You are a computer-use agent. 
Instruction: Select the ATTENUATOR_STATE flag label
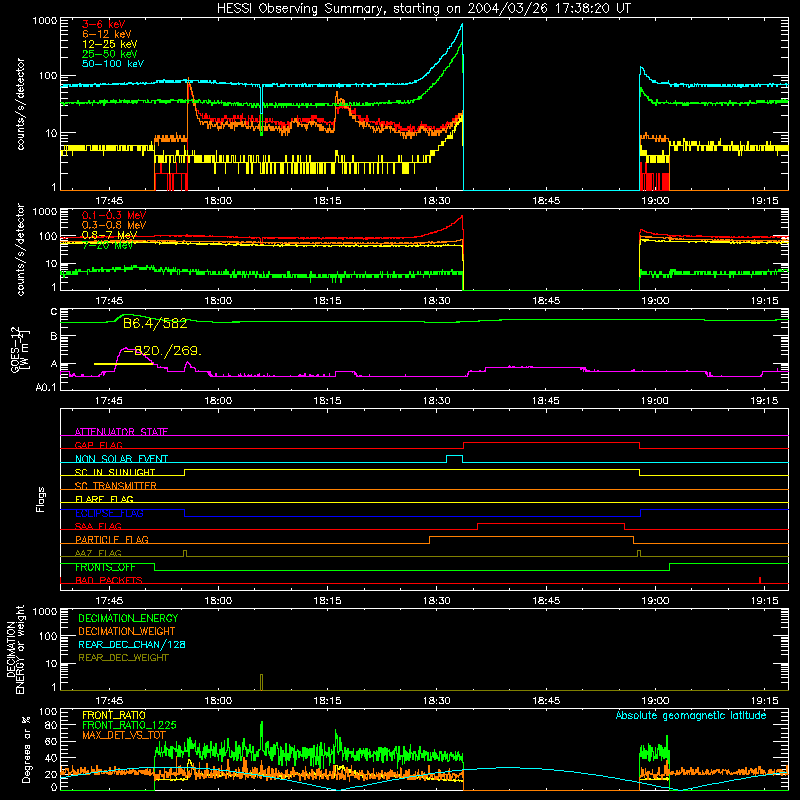[x=121, y=432]
